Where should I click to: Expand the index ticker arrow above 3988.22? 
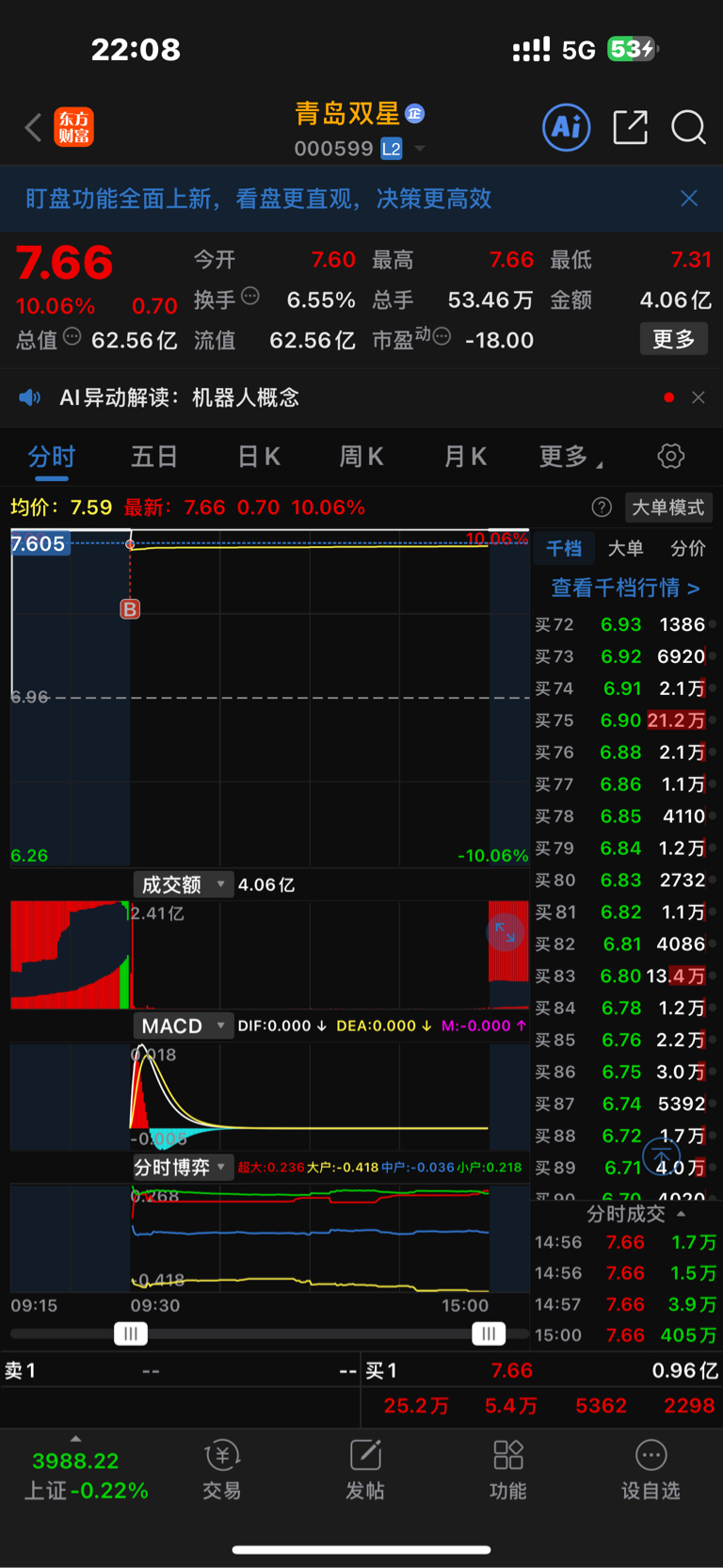tap(75, 1438)
